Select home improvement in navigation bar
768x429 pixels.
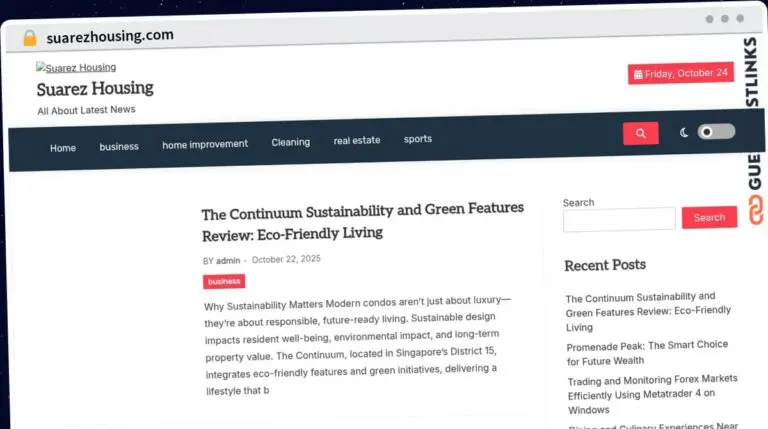click(x=205, y=144)
